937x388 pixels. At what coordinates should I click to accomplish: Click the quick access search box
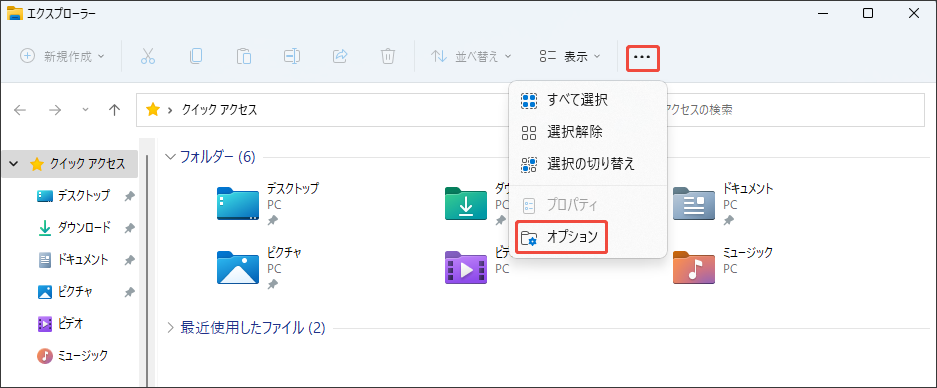(795, 109)
